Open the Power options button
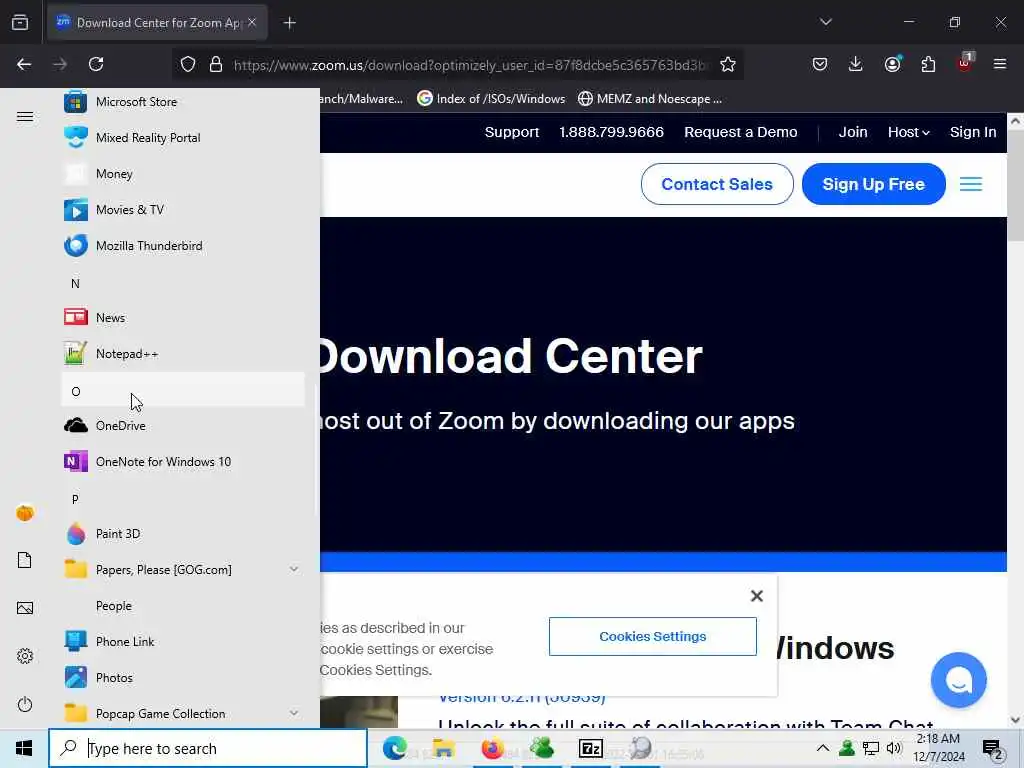 pyautogui.click(x=25, y=704)
